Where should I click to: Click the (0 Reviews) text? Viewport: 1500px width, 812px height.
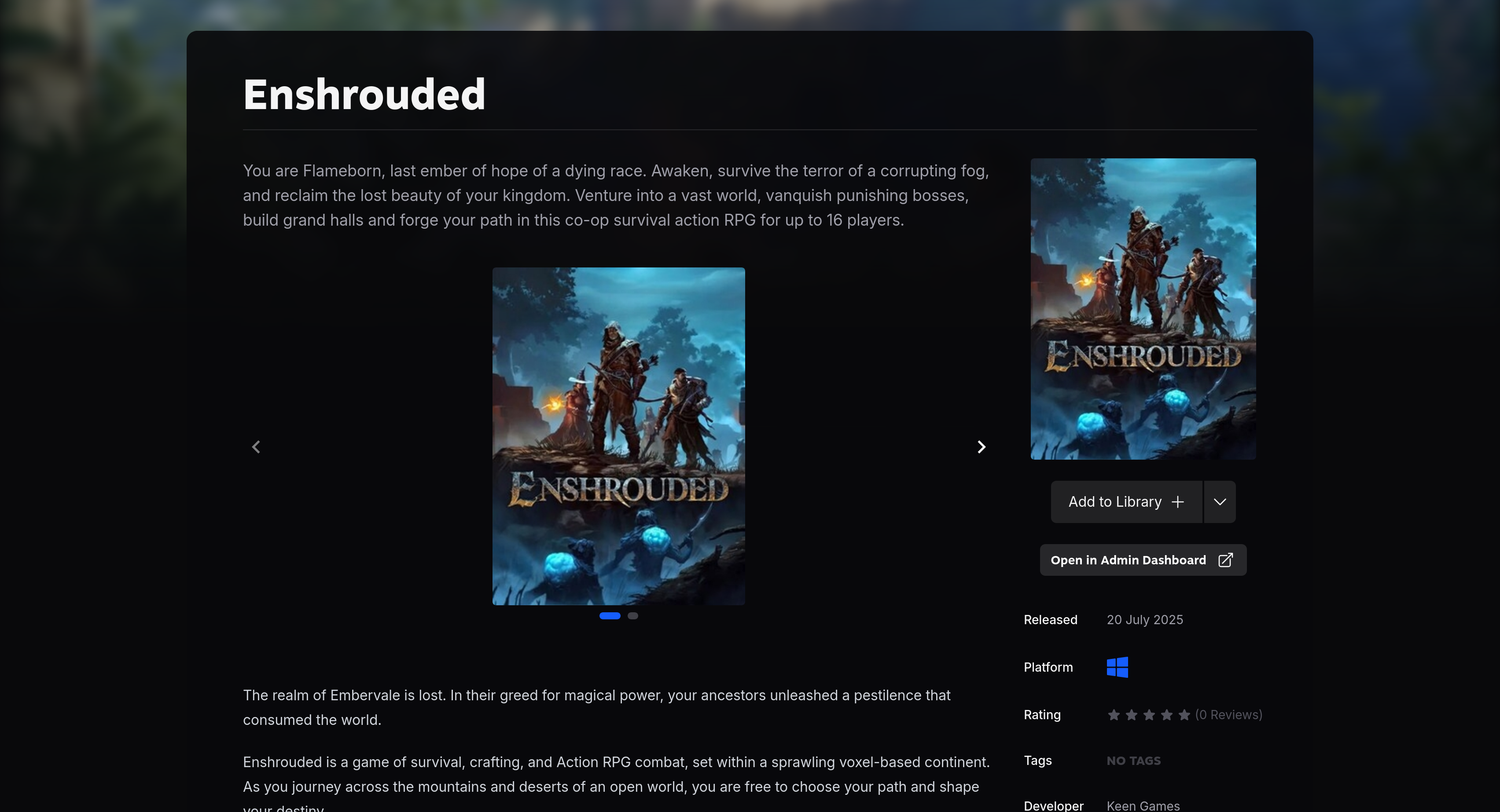click(1228, 715)
